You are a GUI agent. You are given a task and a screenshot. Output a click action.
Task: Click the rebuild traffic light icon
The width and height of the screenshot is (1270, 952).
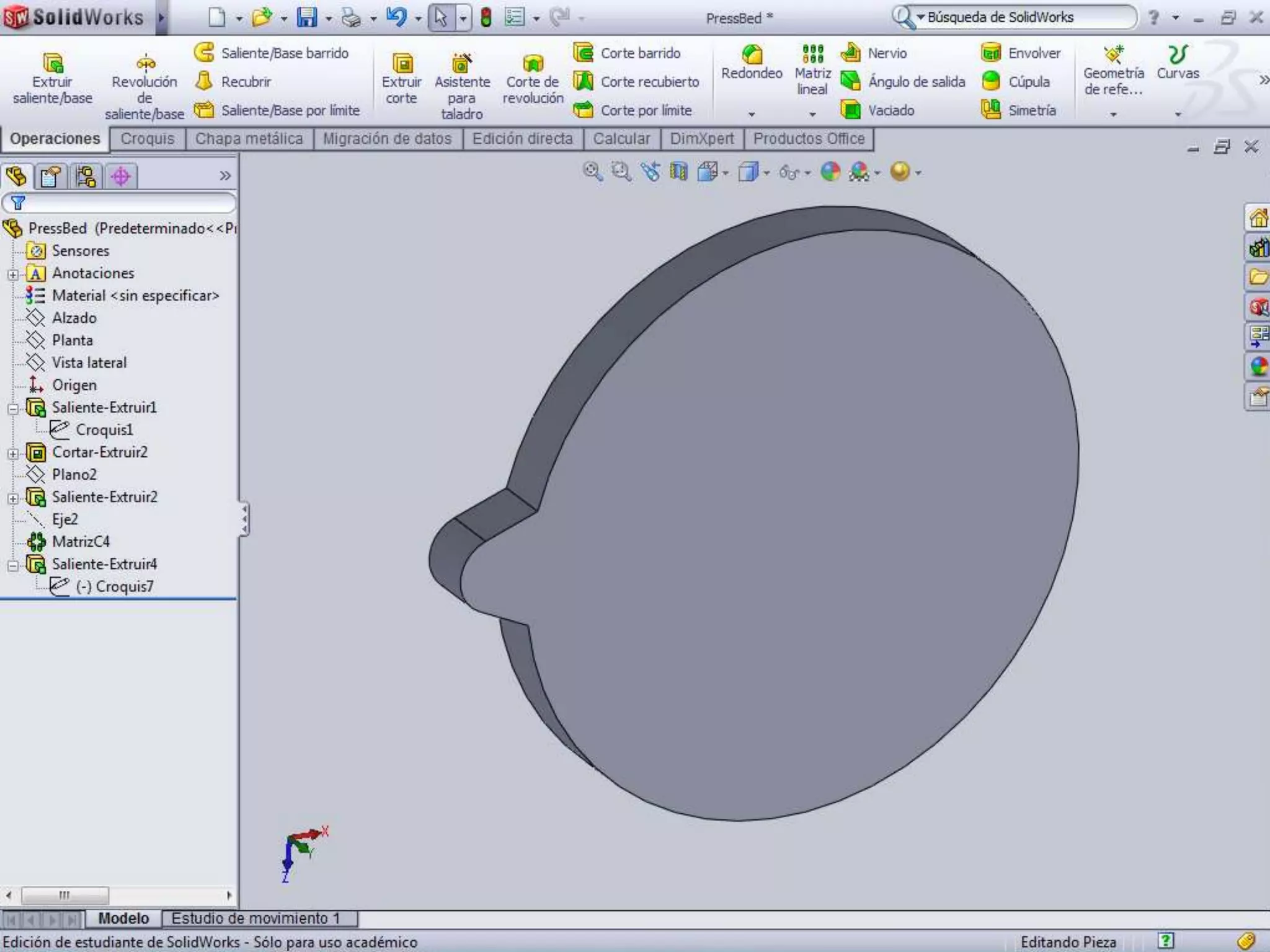(486, 17)
